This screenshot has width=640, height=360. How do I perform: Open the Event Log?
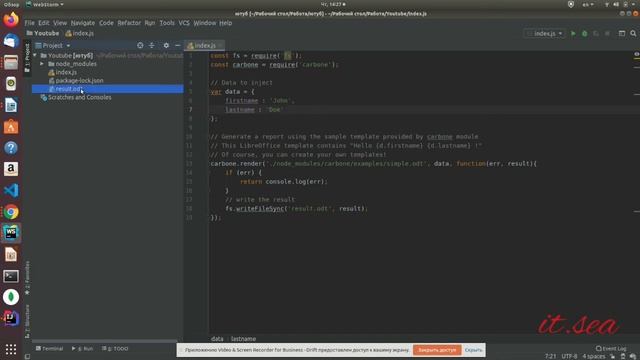tap(611, 349)
